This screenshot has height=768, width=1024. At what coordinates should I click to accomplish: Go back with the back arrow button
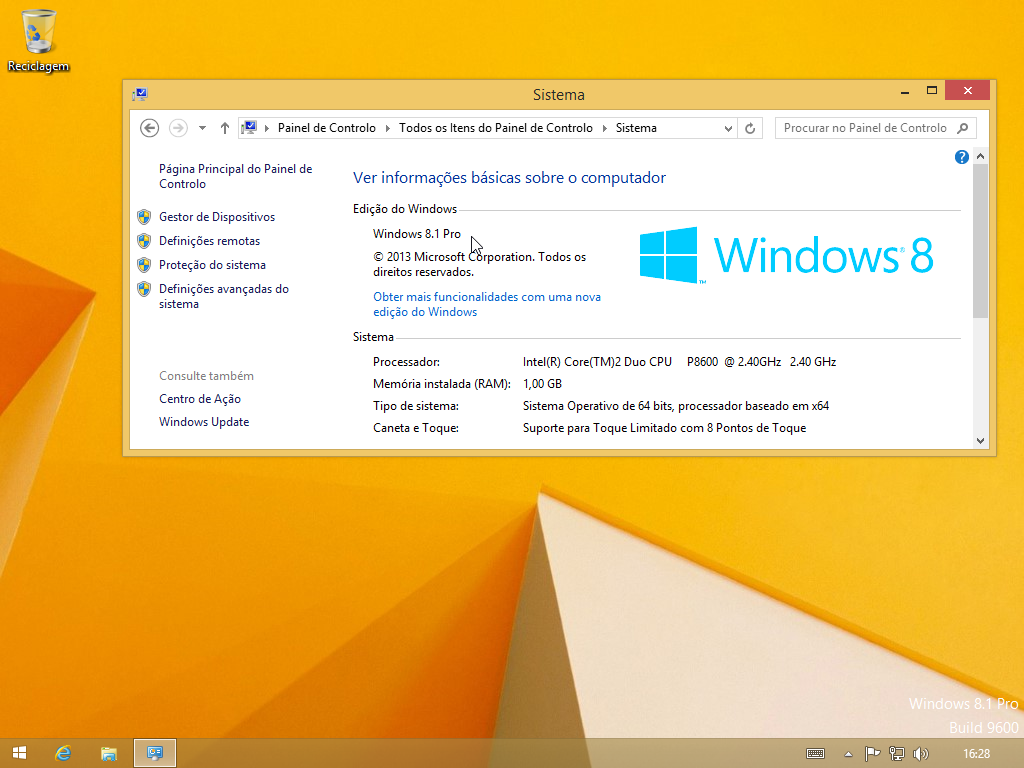[x=150, y=128]
